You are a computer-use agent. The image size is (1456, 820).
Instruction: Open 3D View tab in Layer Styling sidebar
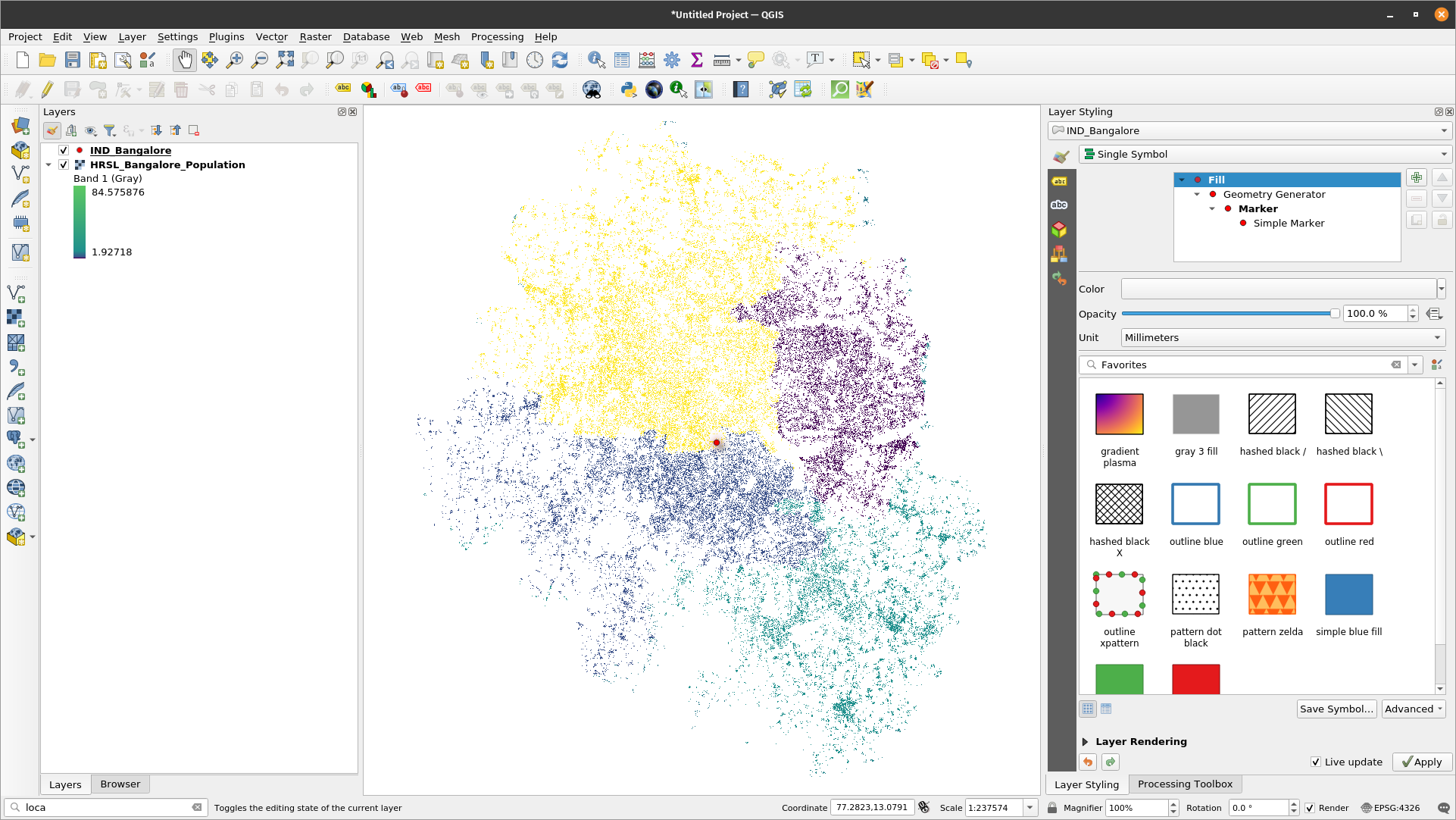(x=1059, y=229)
